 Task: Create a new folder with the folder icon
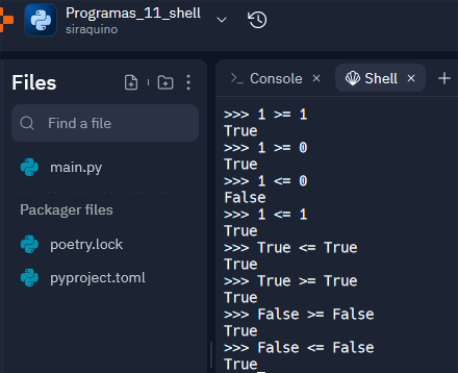pyautogui.click(x=165, y=82)
